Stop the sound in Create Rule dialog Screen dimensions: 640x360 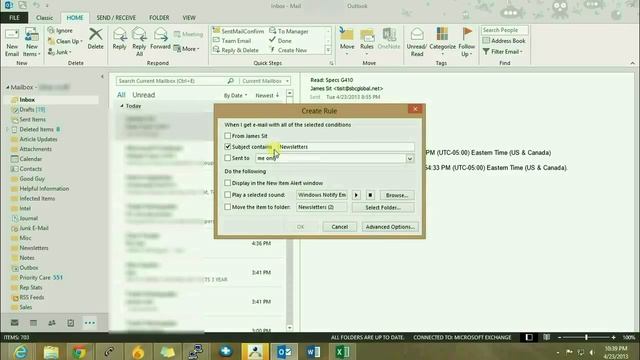[370, 195]
